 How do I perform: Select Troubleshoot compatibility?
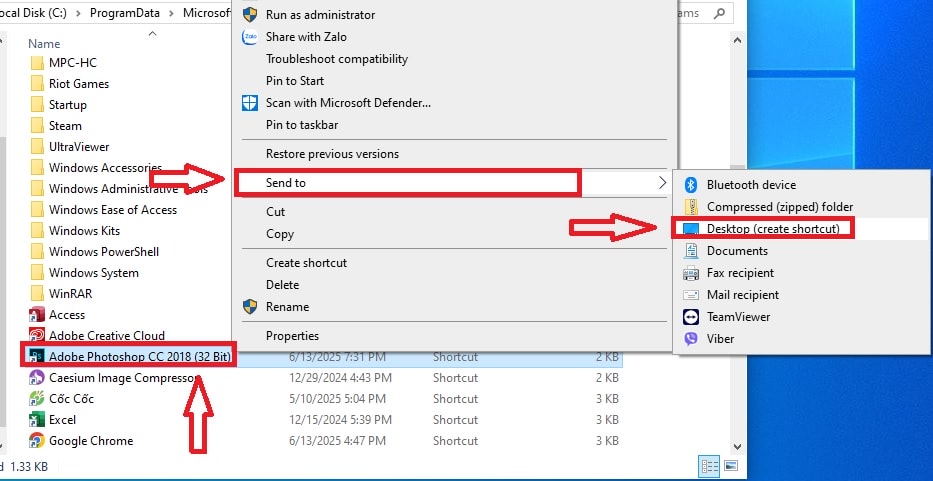tap(337, 59)
